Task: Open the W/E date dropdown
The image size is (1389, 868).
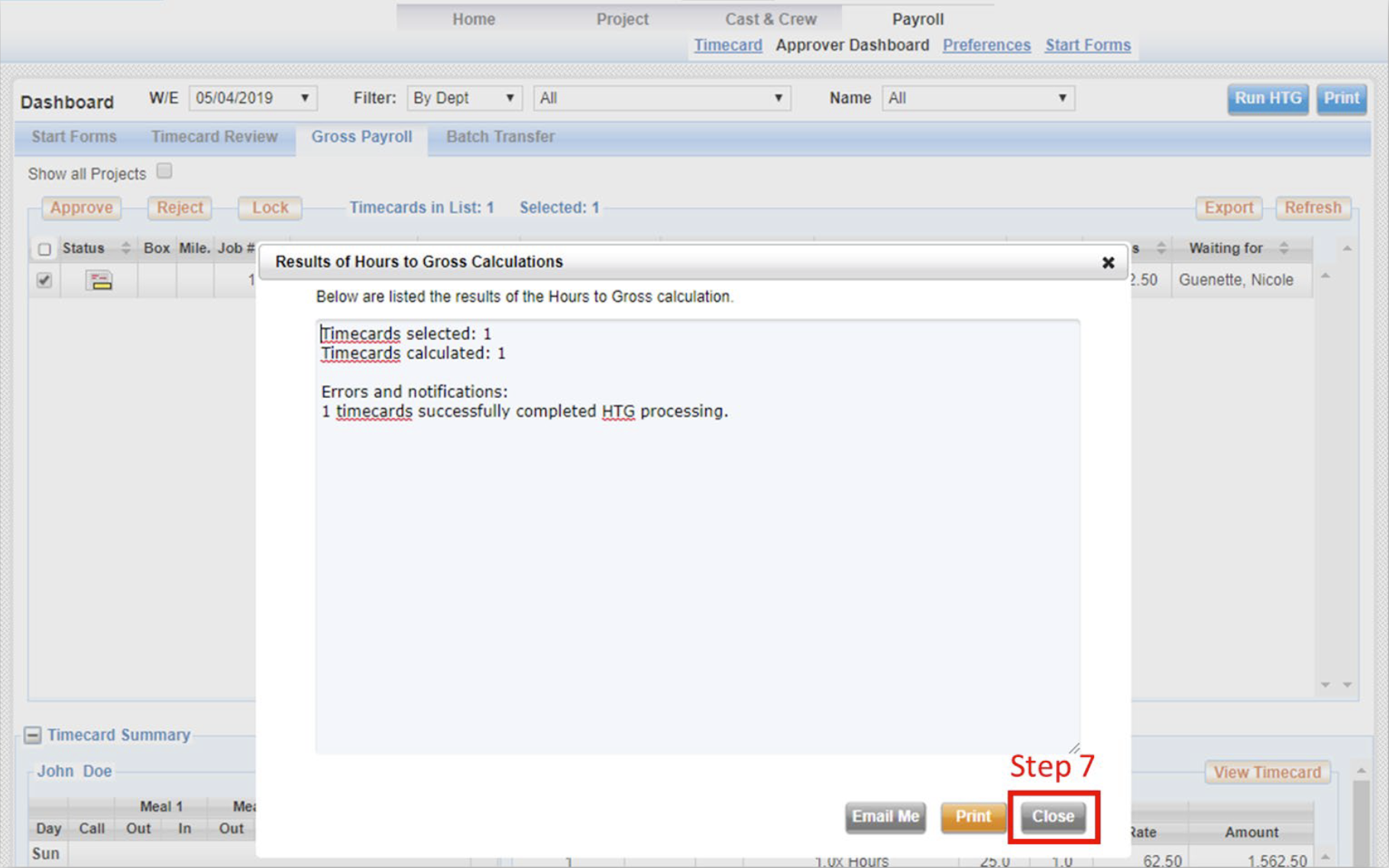Action: point(253,98)
